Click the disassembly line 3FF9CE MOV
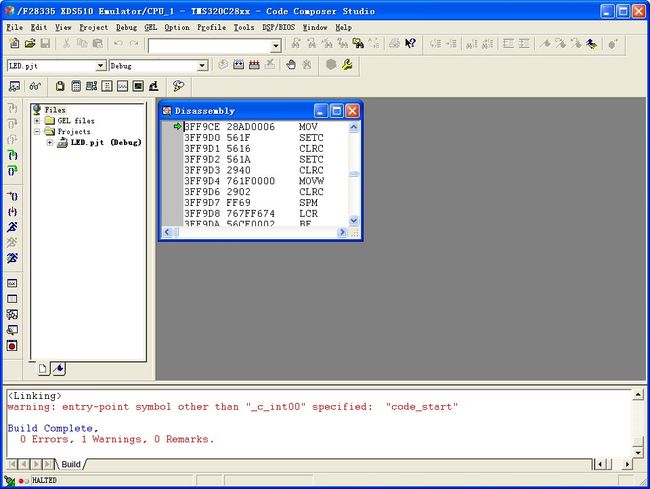 click(251, 127)
